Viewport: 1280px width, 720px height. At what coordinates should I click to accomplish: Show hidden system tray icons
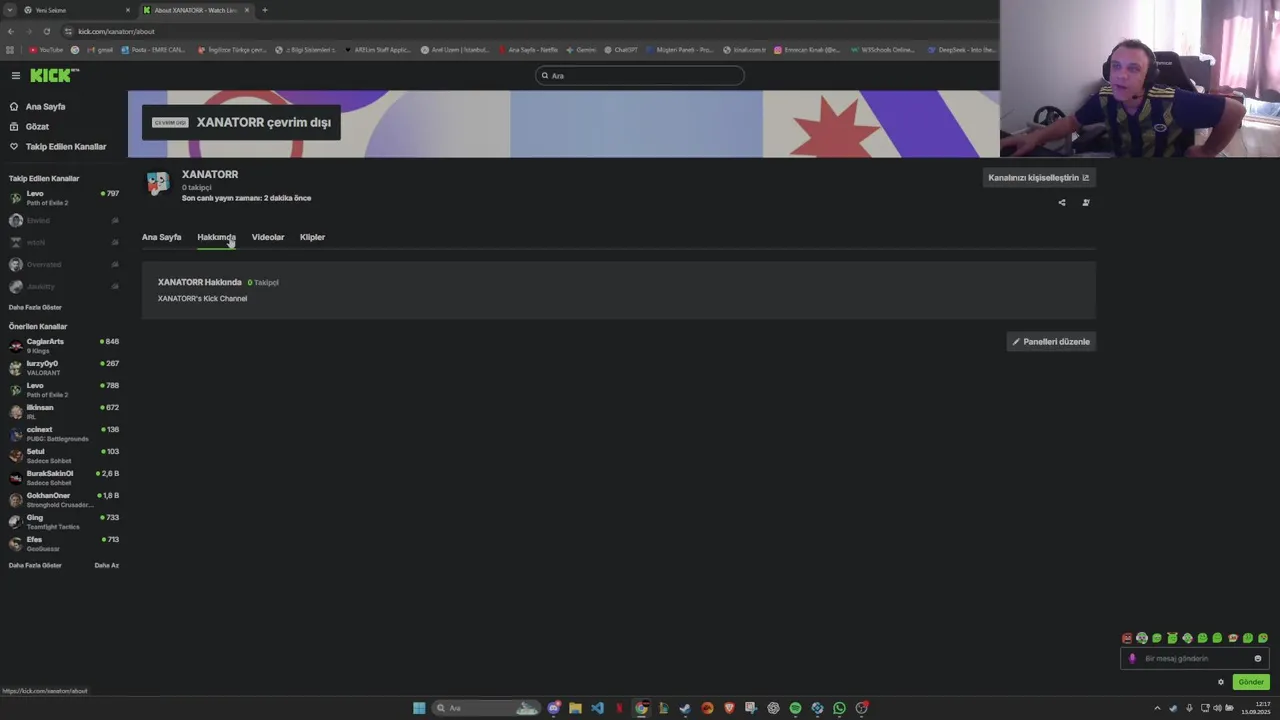pos(1158,708)
